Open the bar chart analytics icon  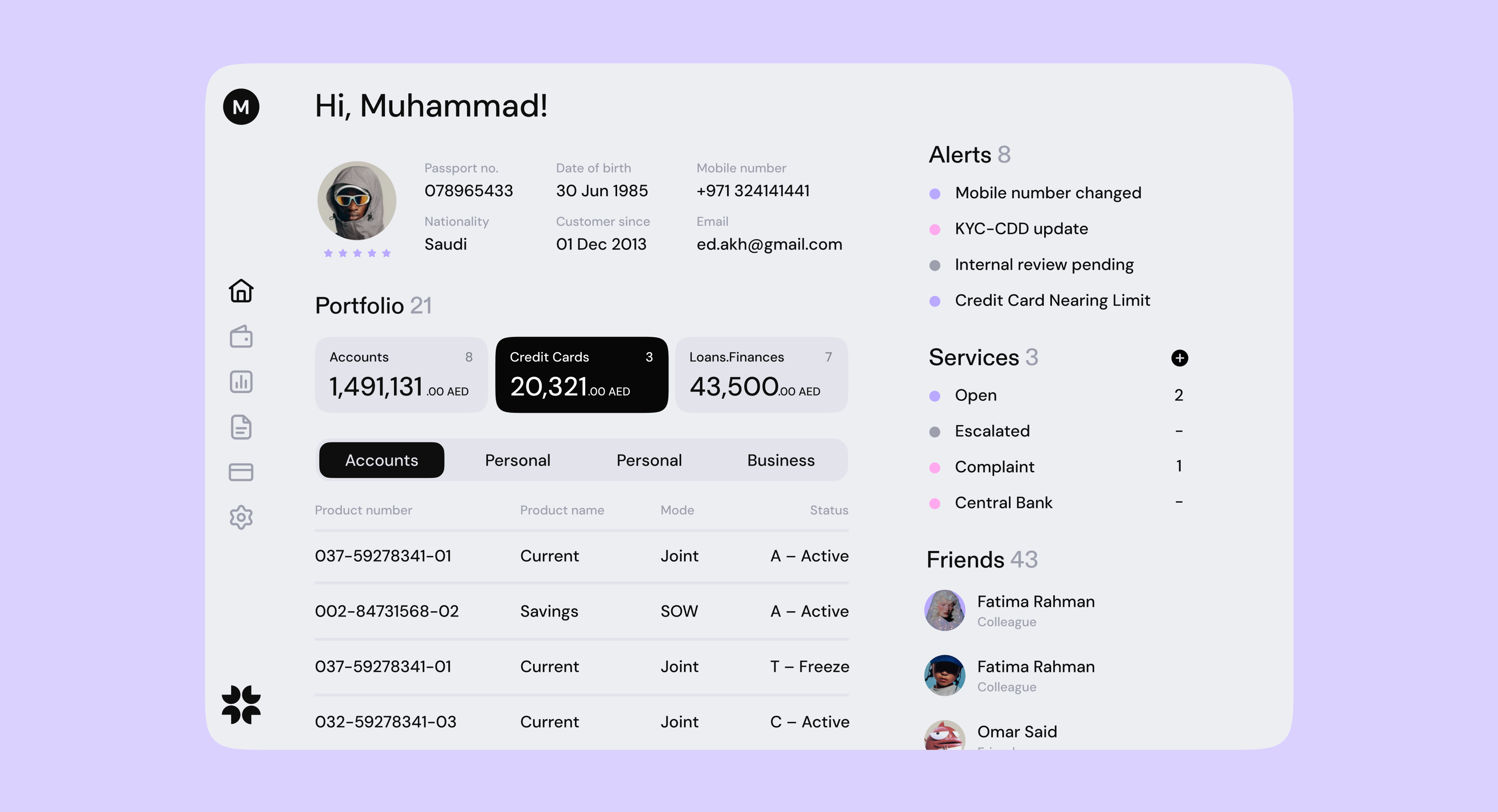241,382
